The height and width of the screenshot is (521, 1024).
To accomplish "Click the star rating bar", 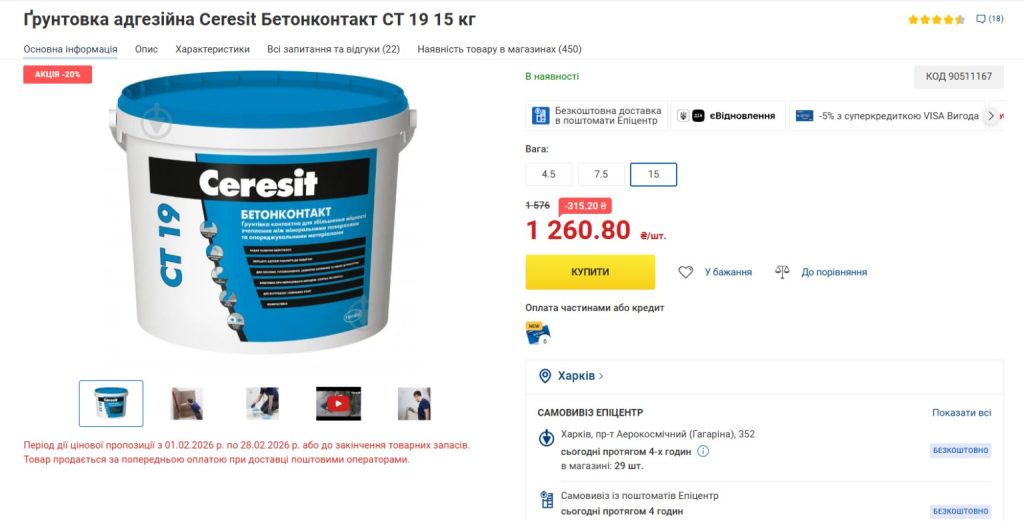I will pyautogui.click(x=936, y=20).
